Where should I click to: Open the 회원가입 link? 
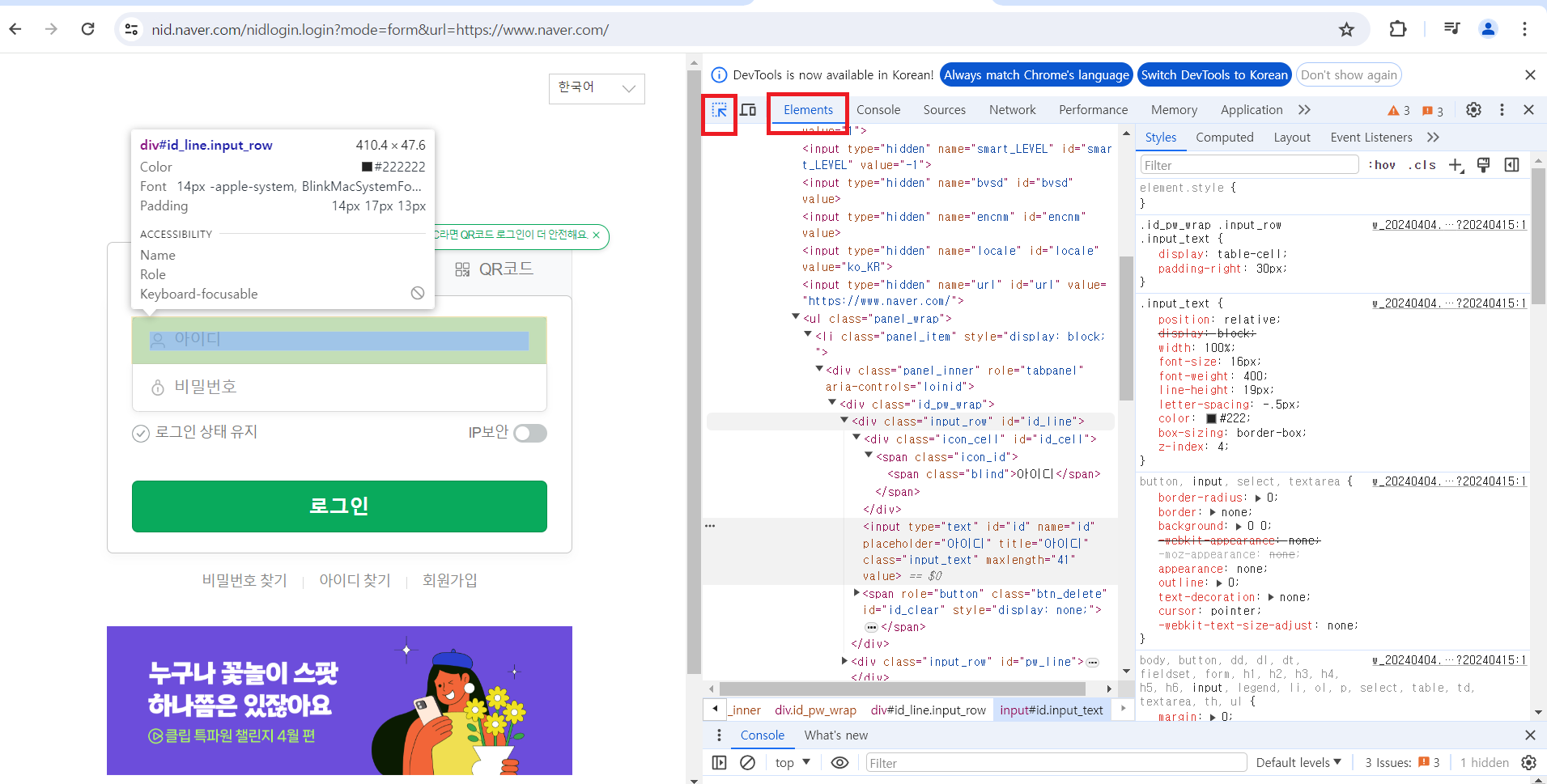point(450,580)
